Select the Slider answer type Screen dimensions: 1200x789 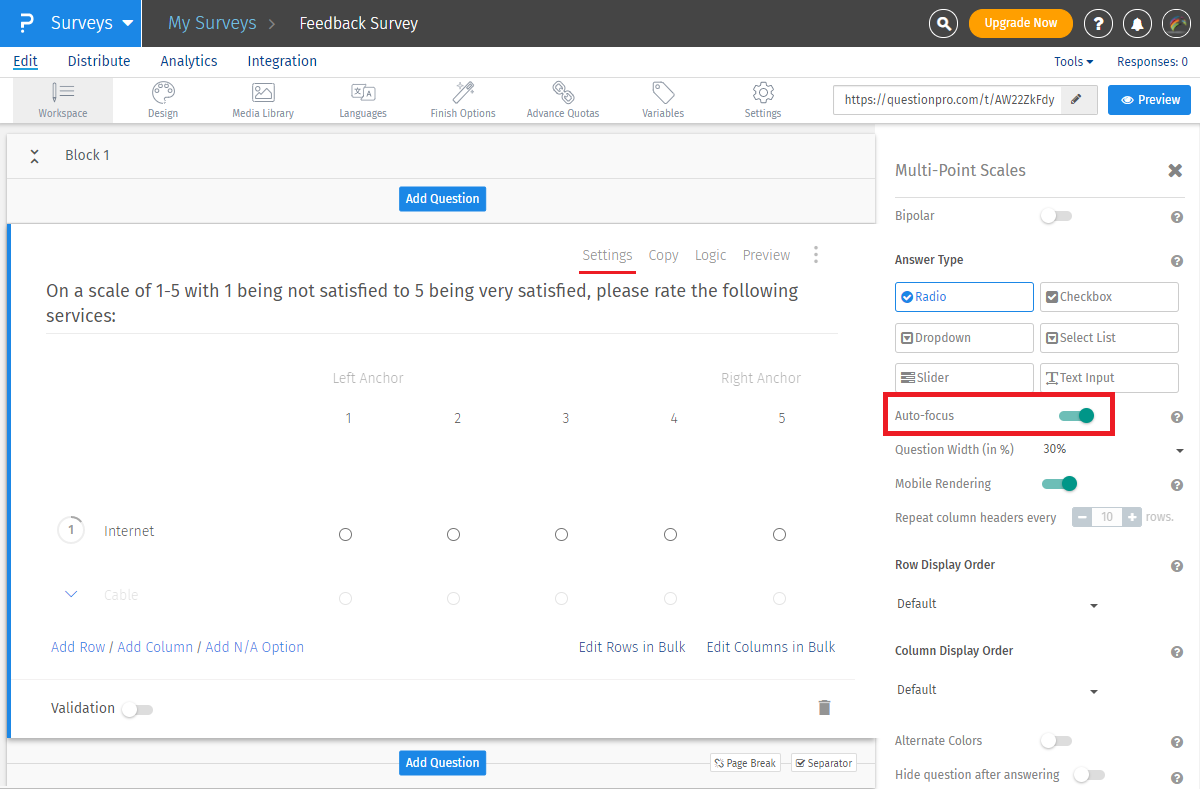click(x=964, y=378)
